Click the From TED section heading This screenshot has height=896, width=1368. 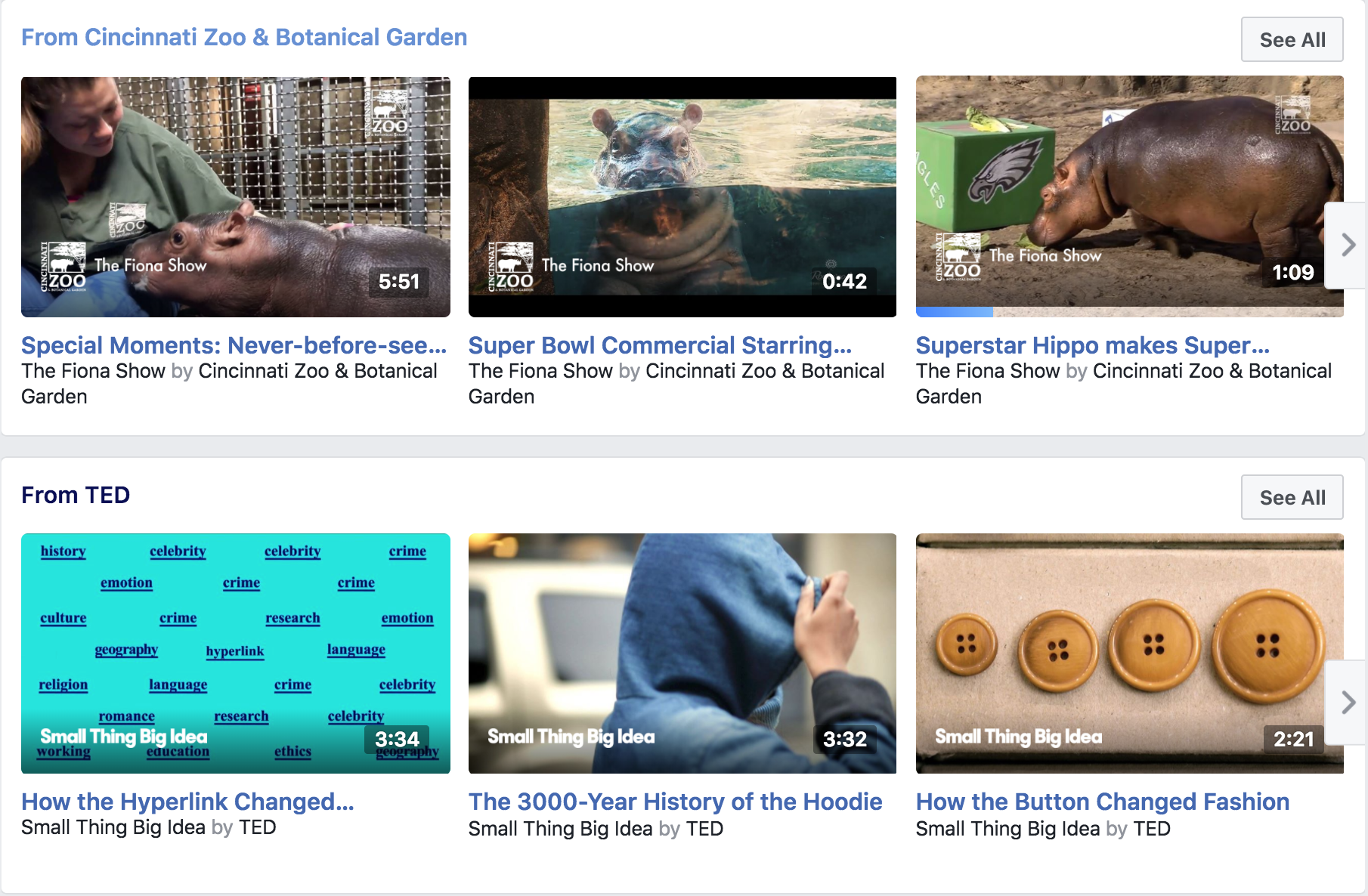[76, 495]
